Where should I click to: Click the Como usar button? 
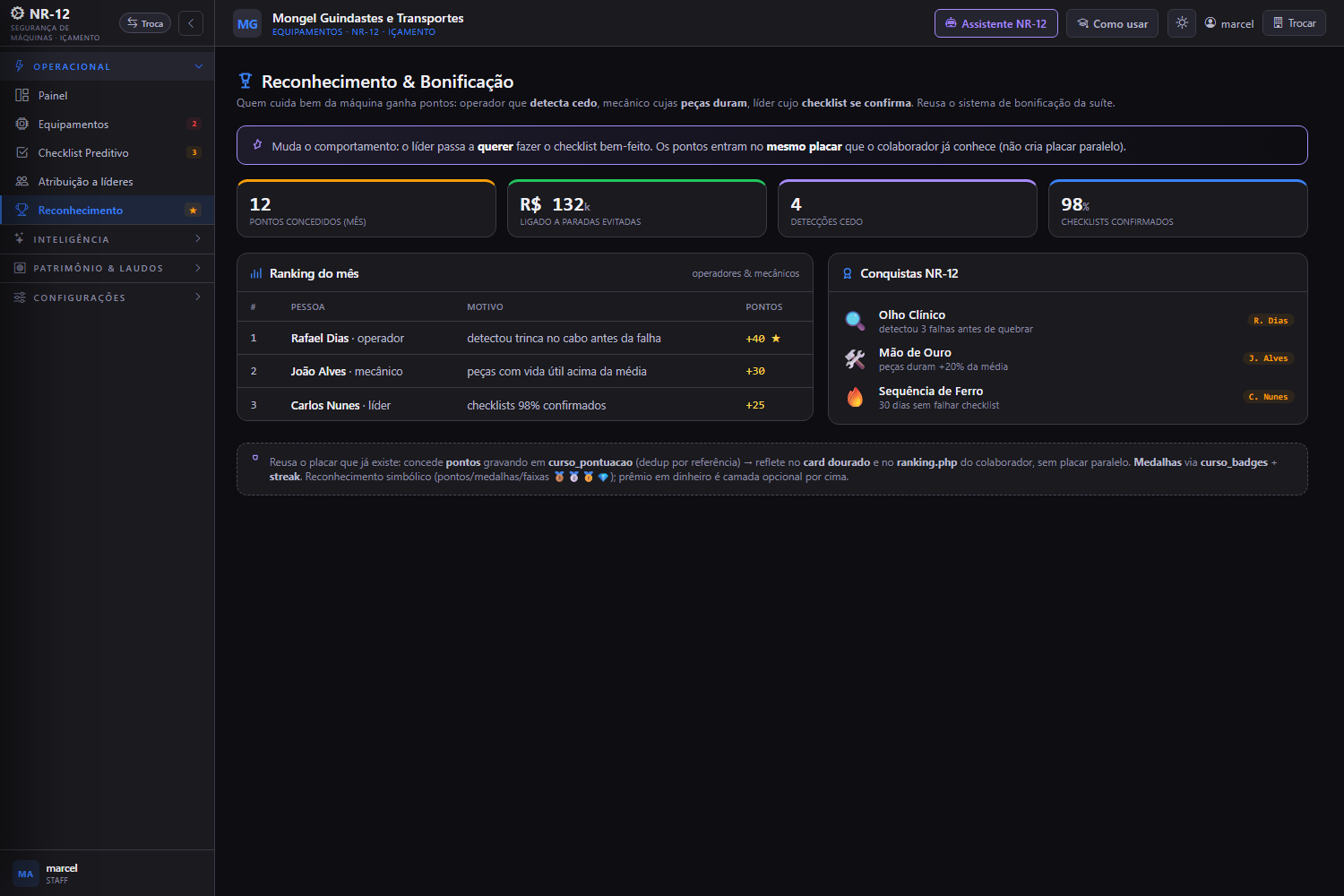tap(1112, 23)
